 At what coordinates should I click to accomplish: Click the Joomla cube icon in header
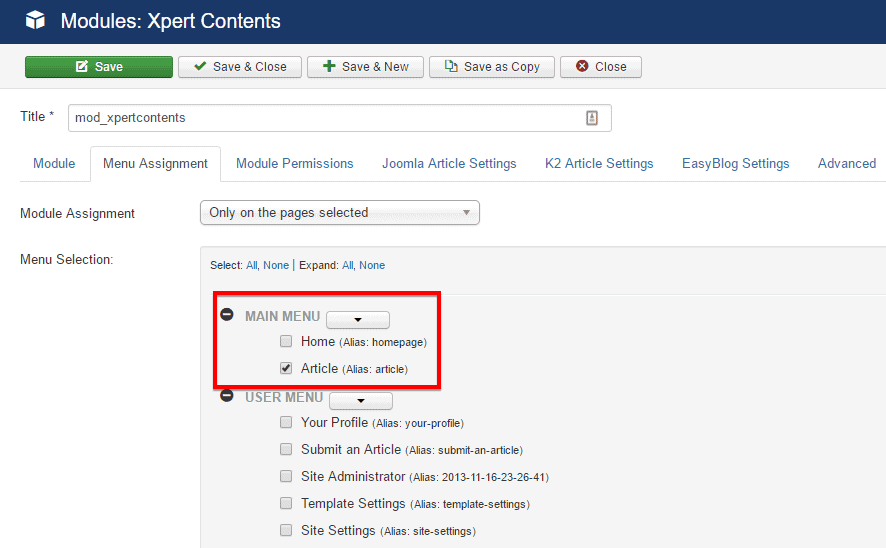(x=35, y=21)
